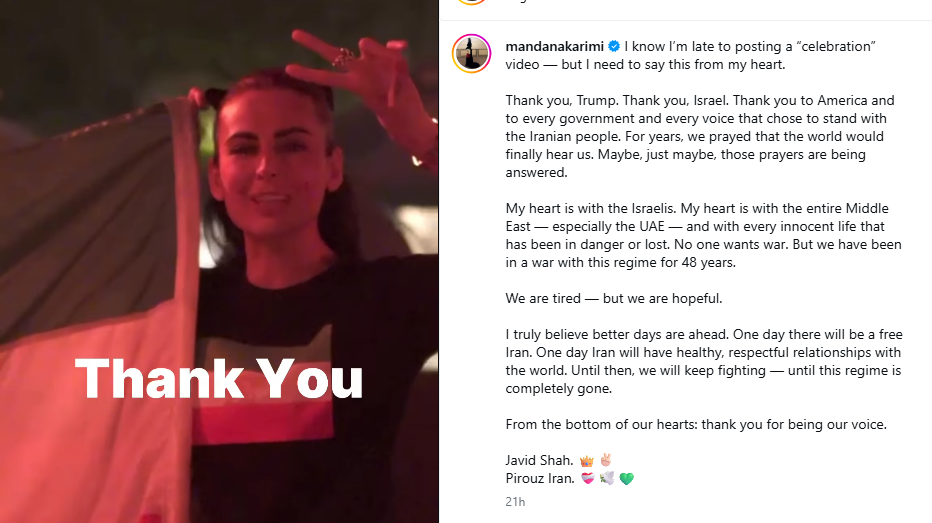Open the 21h post timestamp
The width and height of the screenshot is (932, 523).
coord(515,502)
